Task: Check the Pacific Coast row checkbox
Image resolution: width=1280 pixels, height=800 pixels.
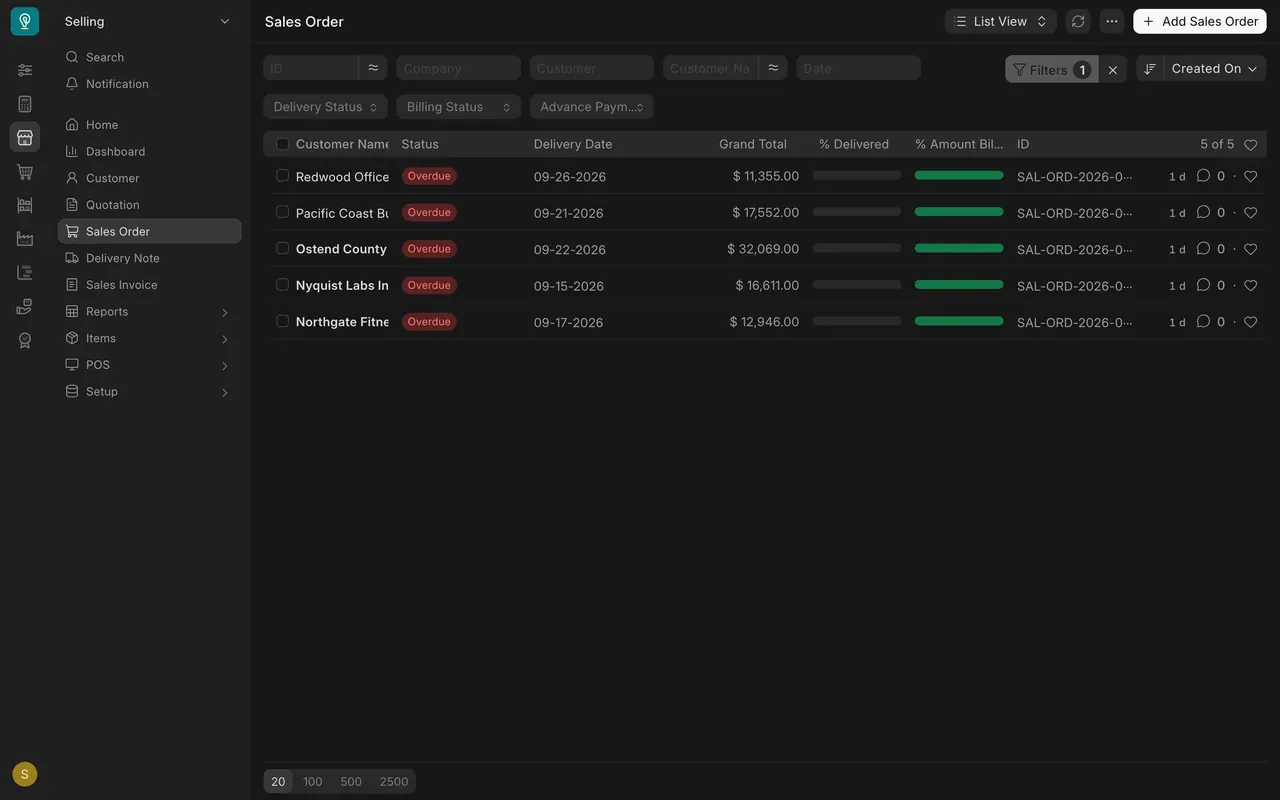Action: pos(283,212)
